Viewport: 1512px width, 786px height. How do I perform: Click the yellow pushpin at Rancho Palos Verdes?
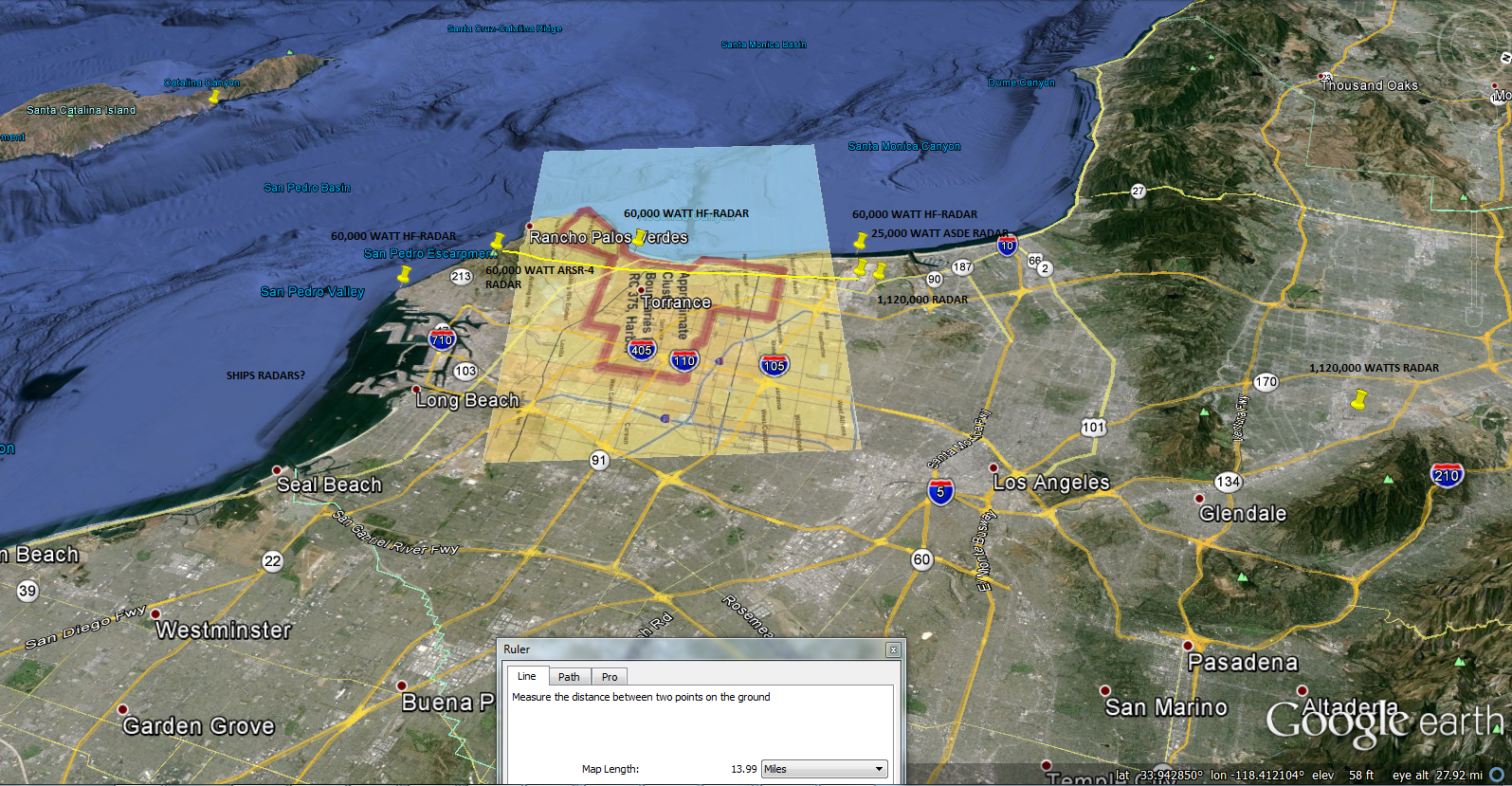(x=640, y=237)
